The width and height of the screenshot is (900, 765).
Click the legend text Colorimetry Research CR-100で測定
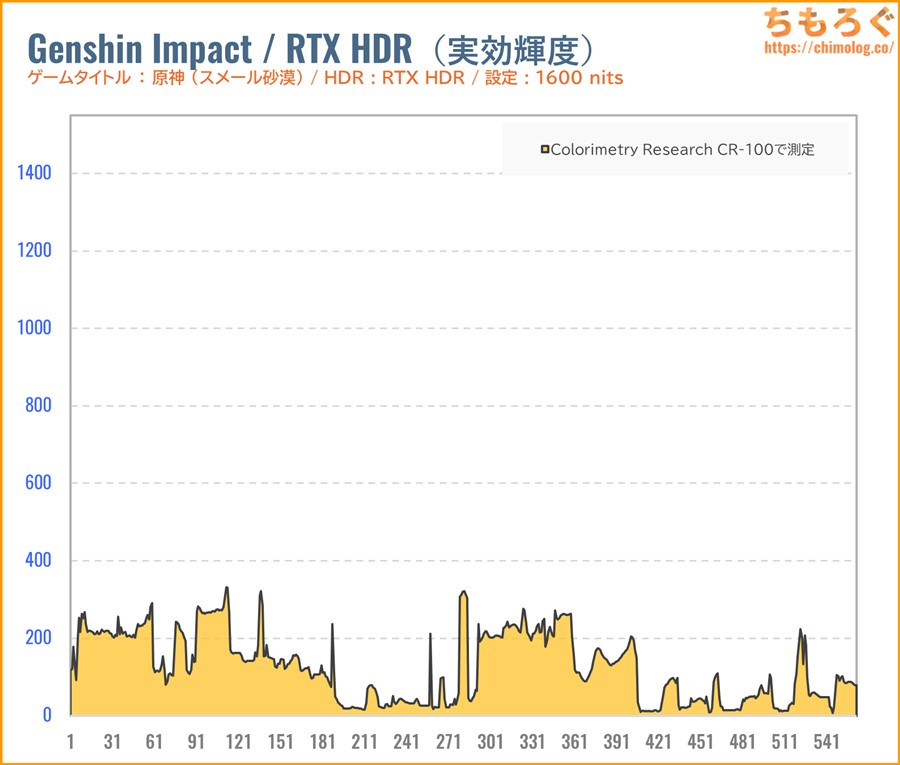[x=682, y=150]
